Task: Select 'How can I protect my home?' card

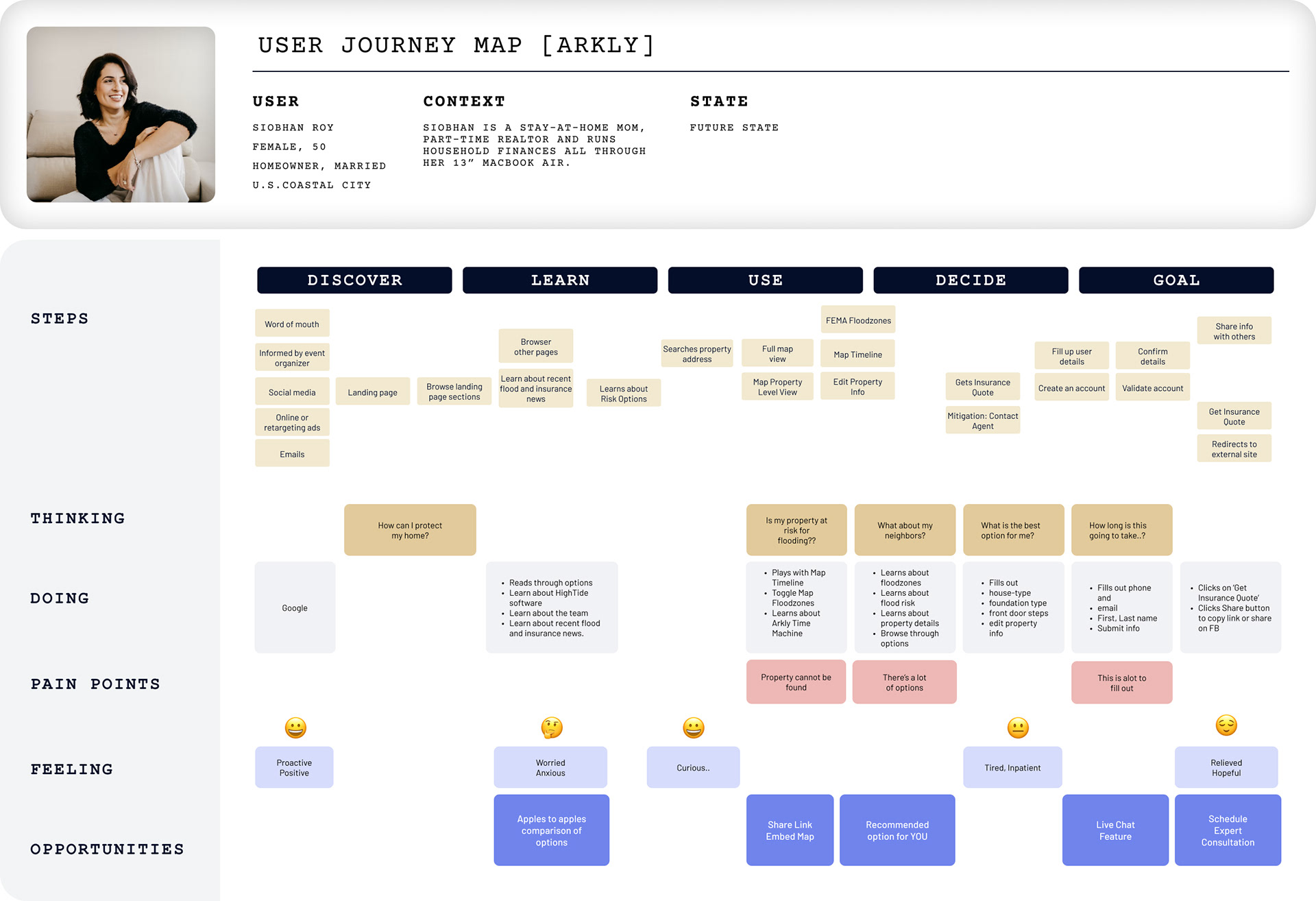Action: (410, 530)
